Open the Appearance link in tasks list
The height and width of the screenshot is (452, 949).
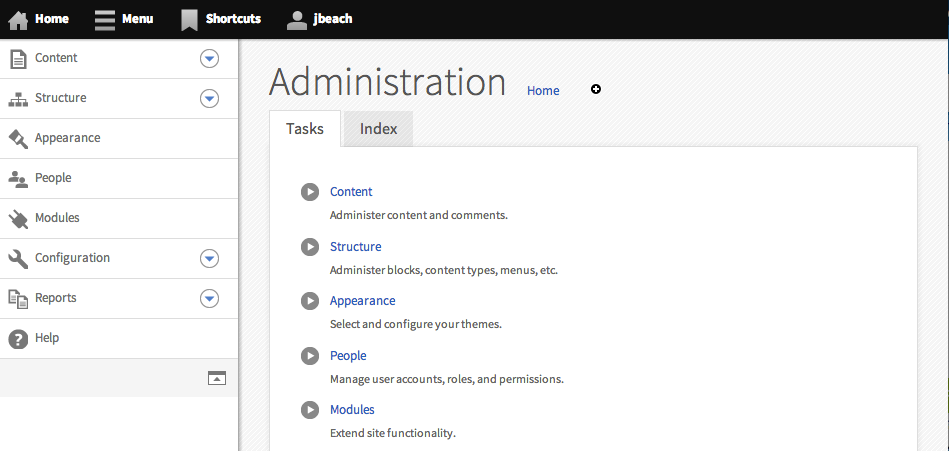(x=363, y=301)
